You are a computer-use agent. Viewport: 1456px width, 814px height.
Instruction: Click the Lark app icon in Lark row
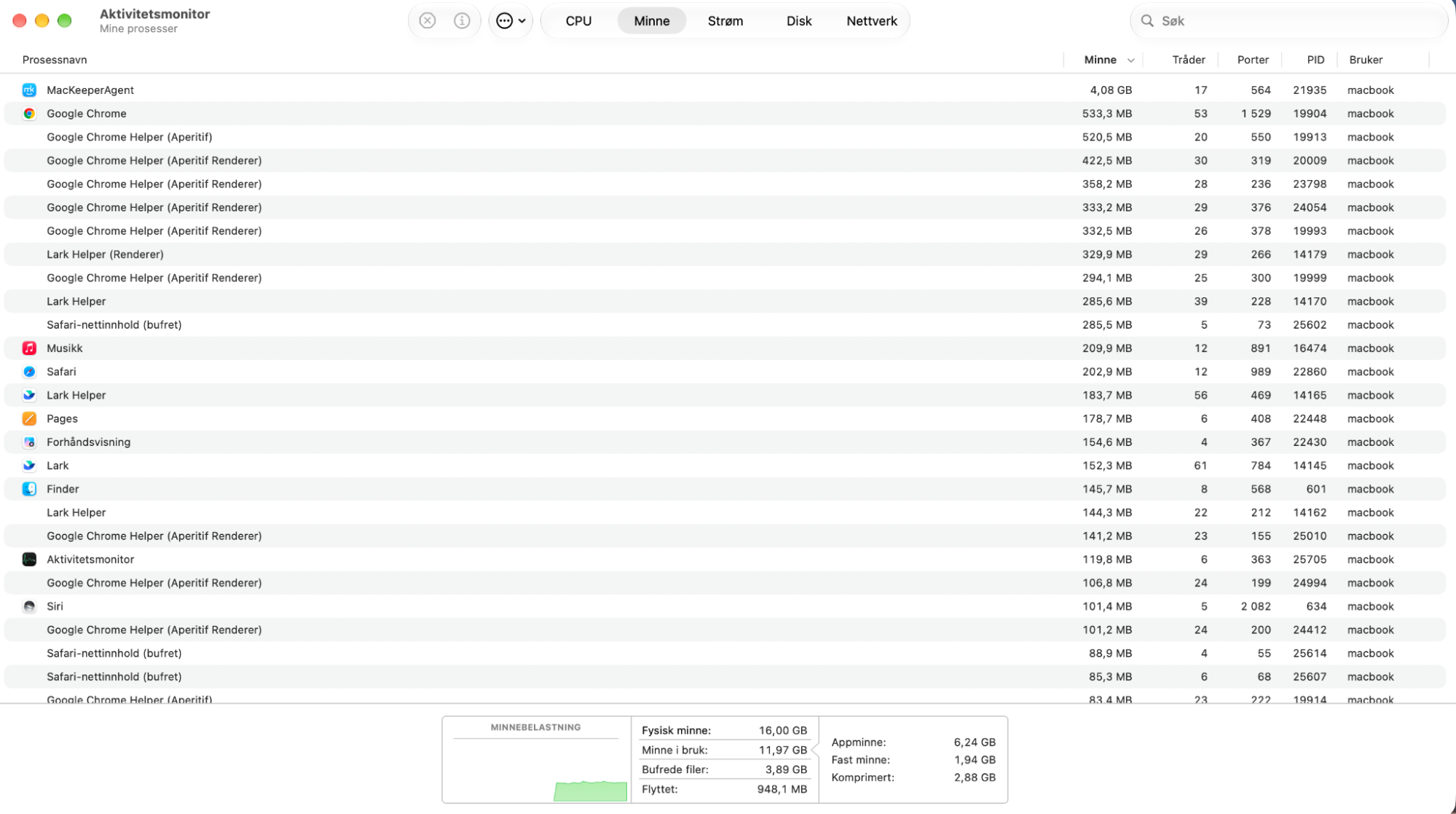pyautogui.click(x=29, y=465)
